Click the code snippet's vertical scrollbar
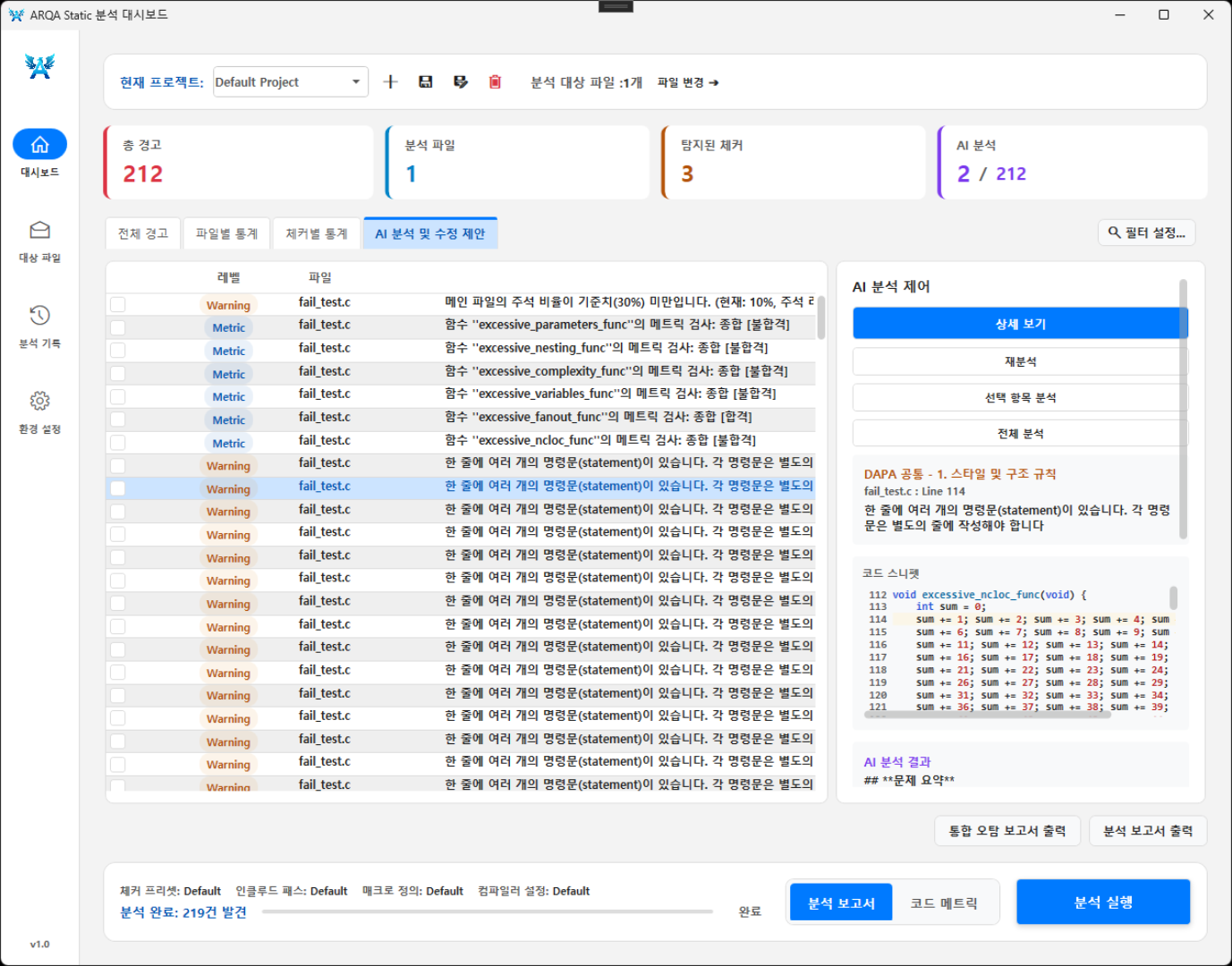This screenshot has width=1232, height=966. (1173, 597)
